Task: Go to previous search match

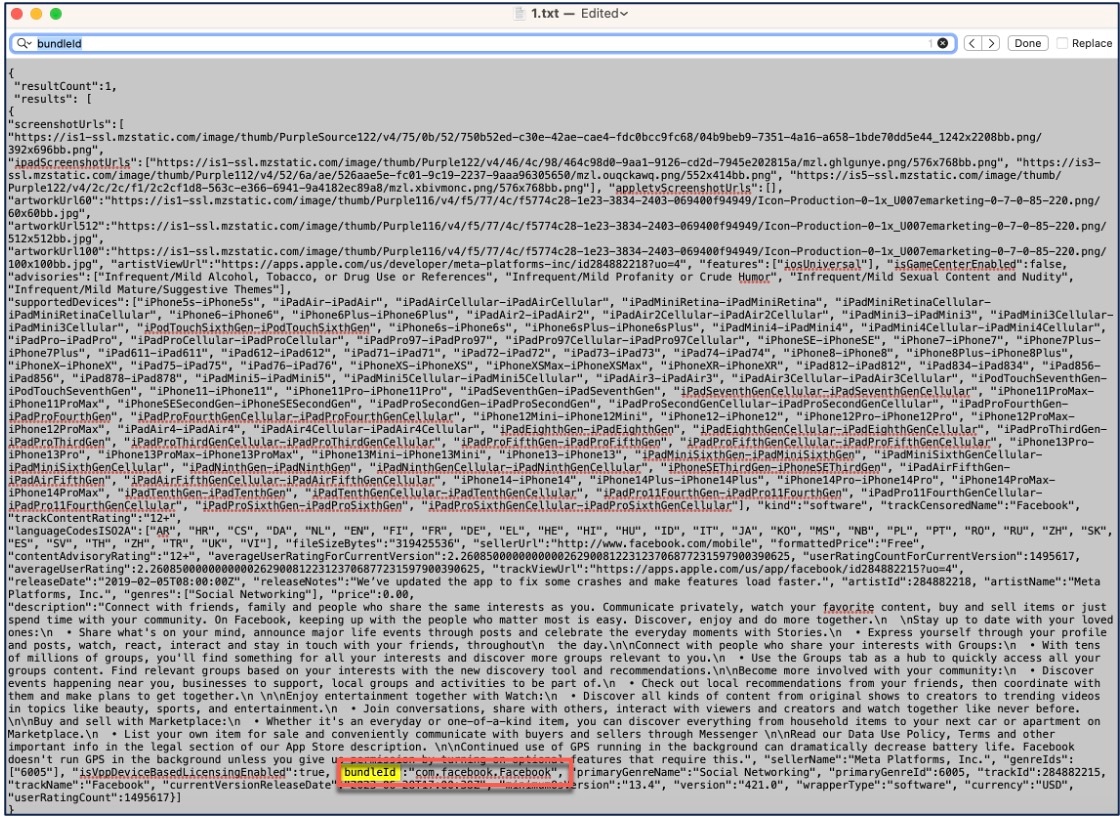Action: [x=973, y=44]
